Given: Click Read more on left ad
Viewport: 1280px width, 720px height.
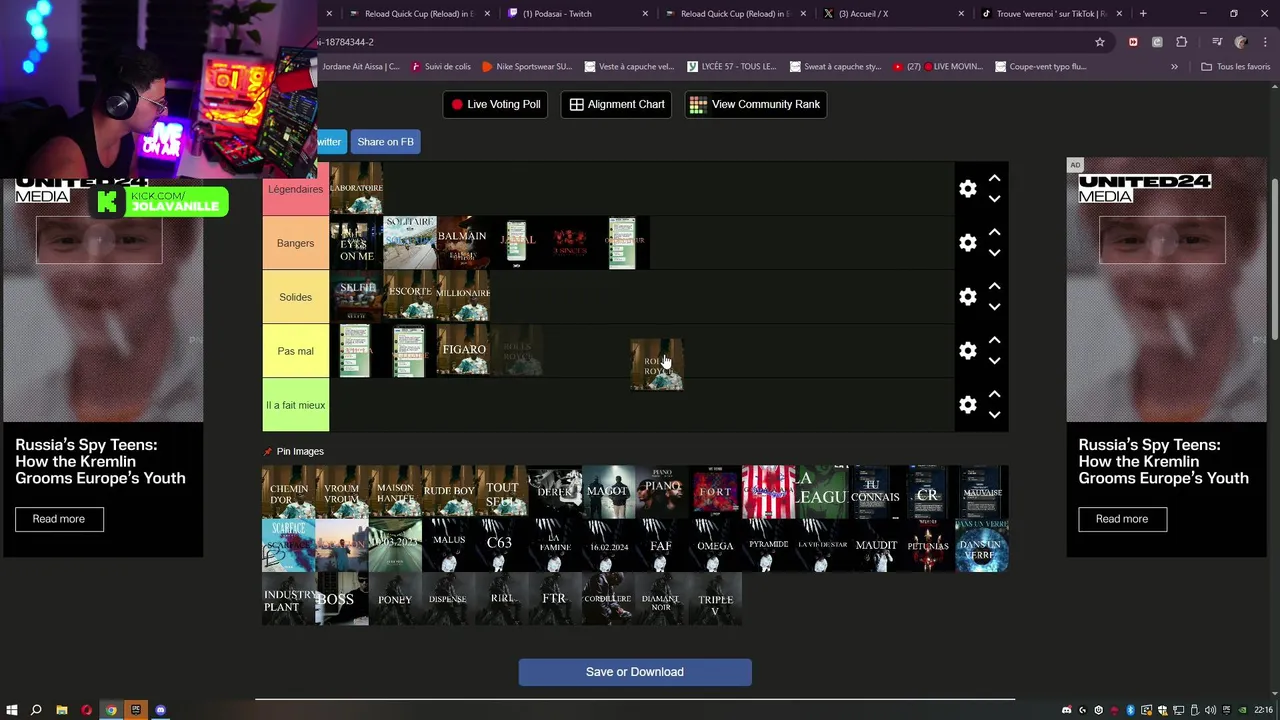Looking at the screenshot, I should [59, 519].
